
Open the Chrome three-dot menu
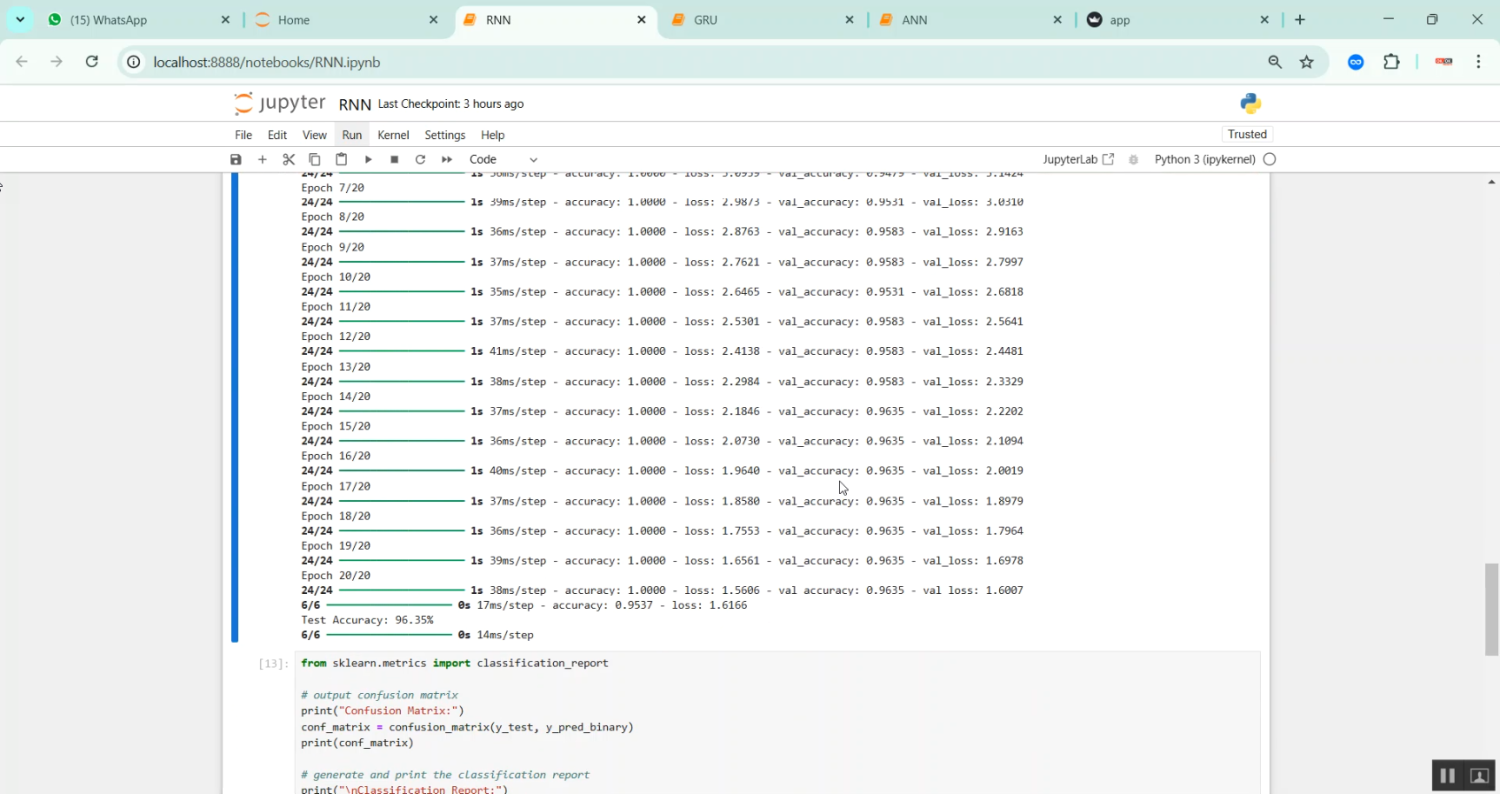[x=1478, y=62]
